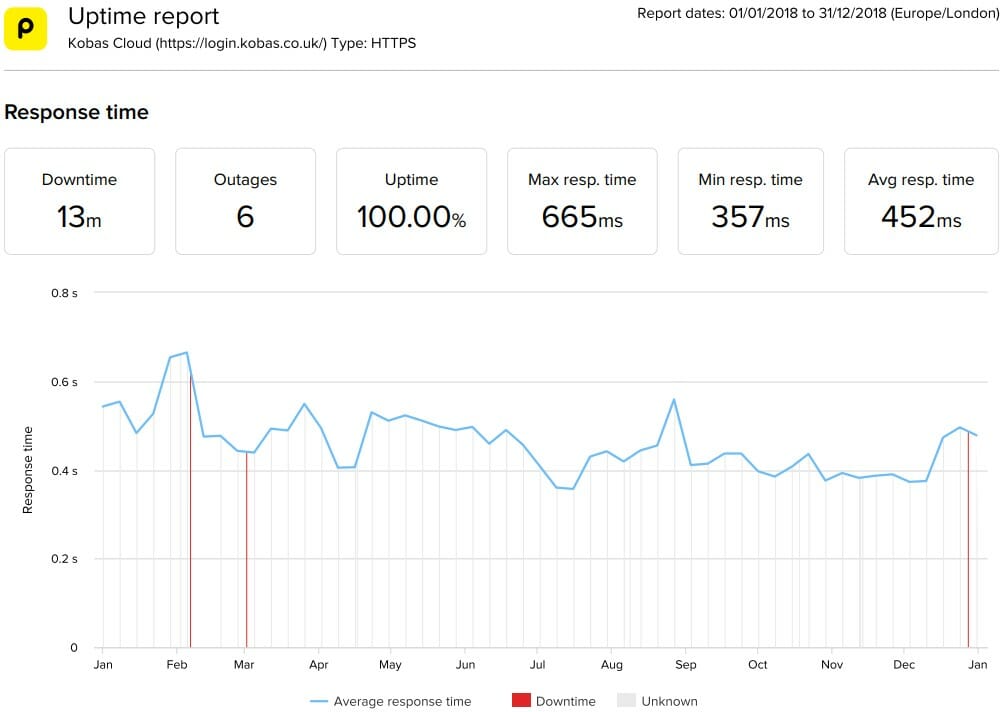Select the Min resp. time card

click(750, 201)
